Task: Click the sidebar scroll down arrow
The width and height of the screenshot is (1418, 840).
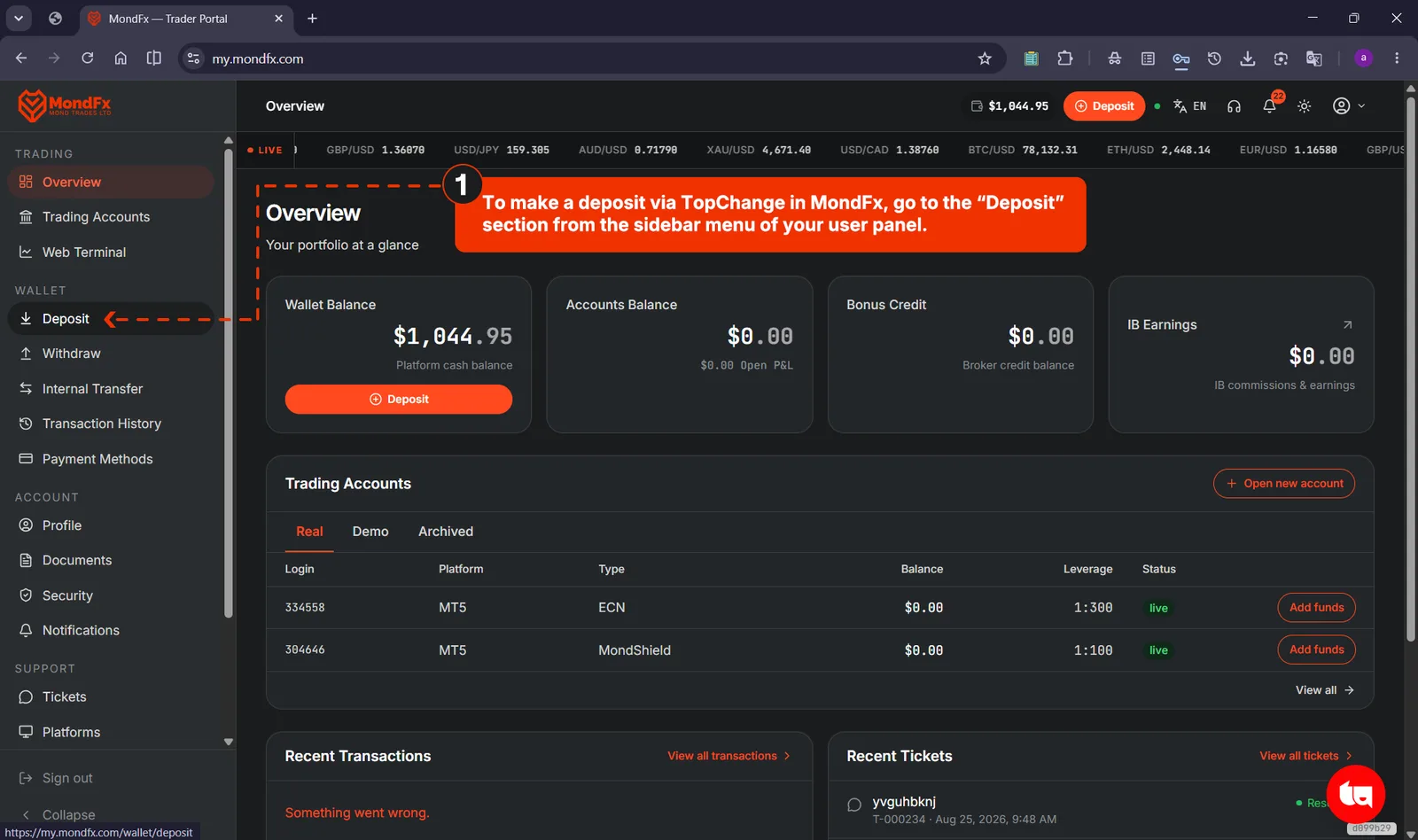Action: pos(229,742)
